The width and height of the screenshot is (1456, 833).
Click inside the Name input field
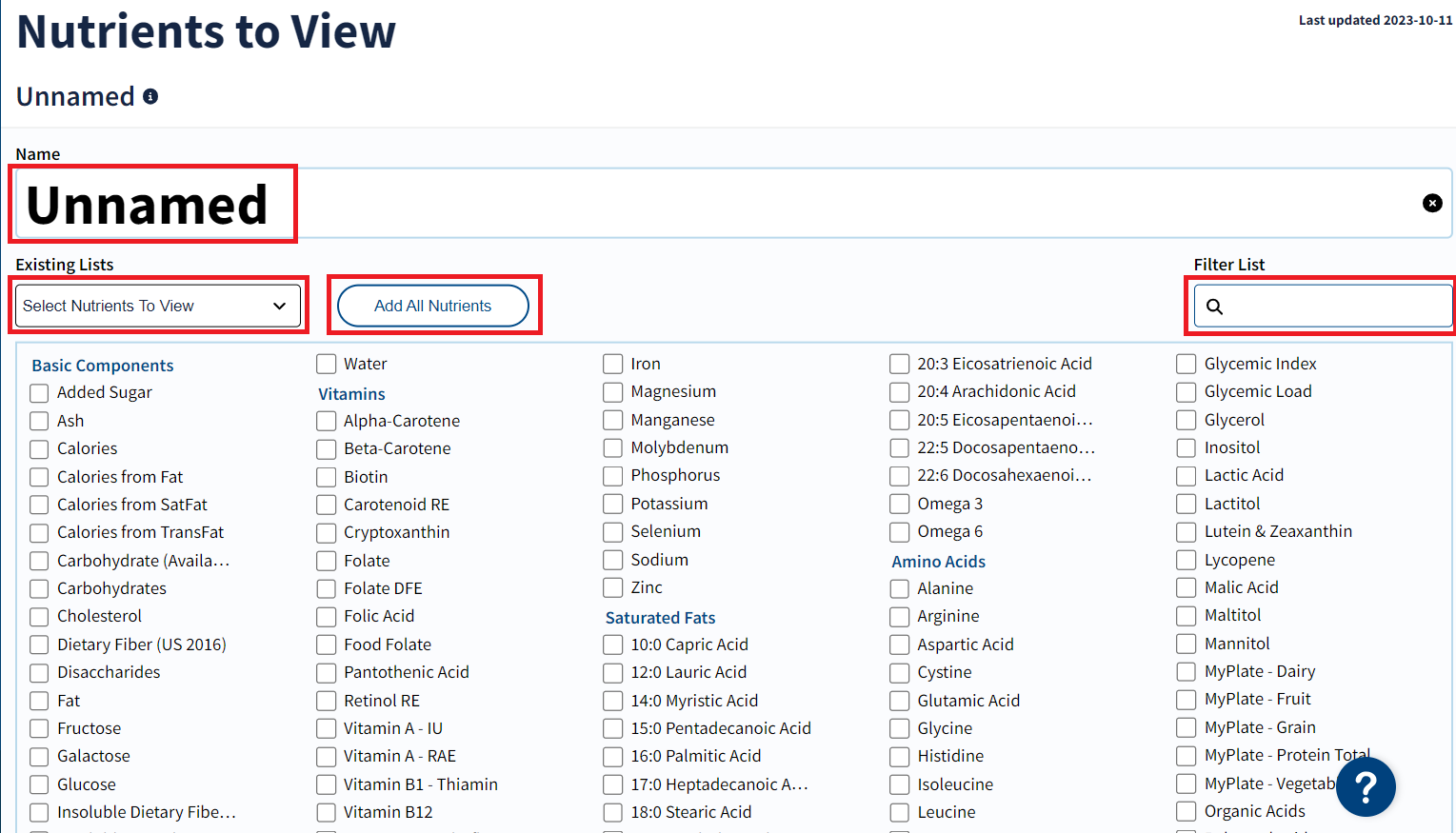pyautogui.click(x=667, y=203)
